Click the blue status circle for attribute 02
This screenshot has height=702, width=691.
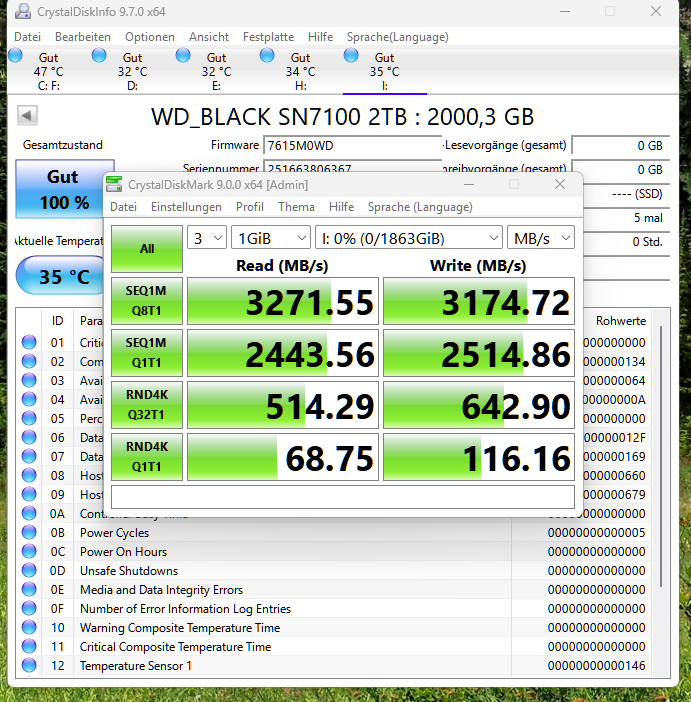pyautogui.click(x=29, y=361)
